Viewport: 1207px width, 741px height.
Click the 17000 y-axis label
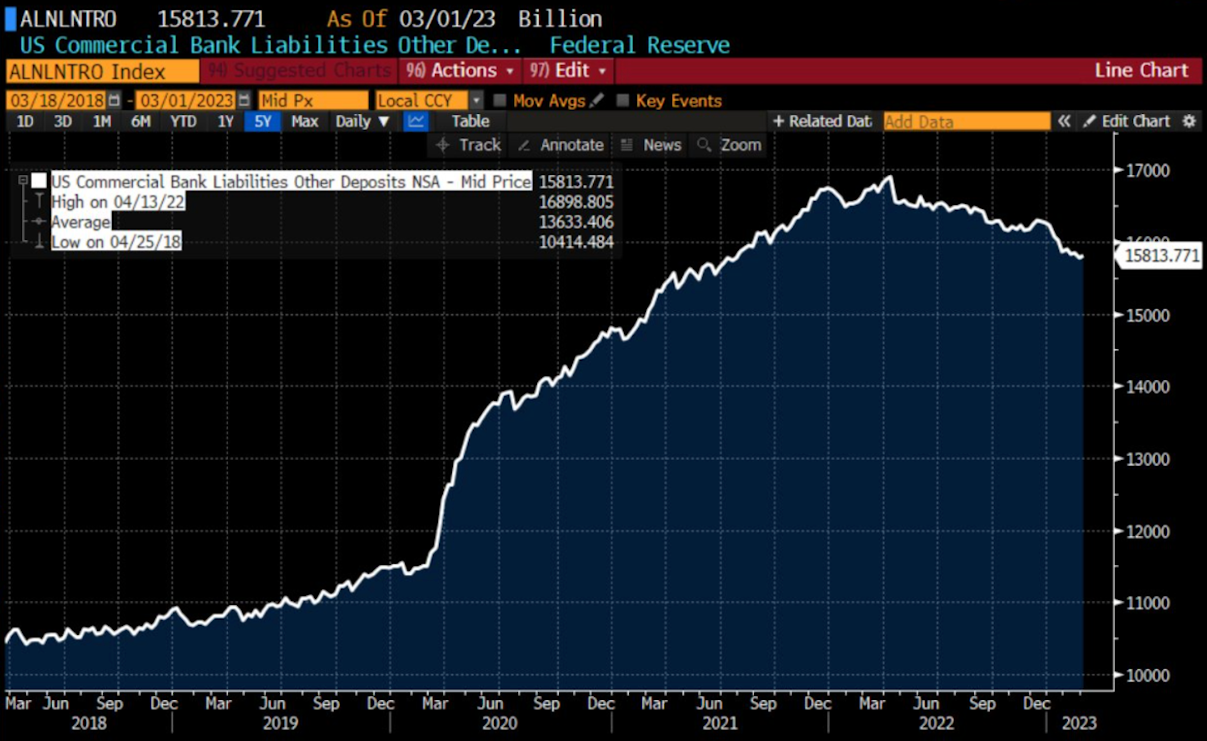coord(1146,170)
